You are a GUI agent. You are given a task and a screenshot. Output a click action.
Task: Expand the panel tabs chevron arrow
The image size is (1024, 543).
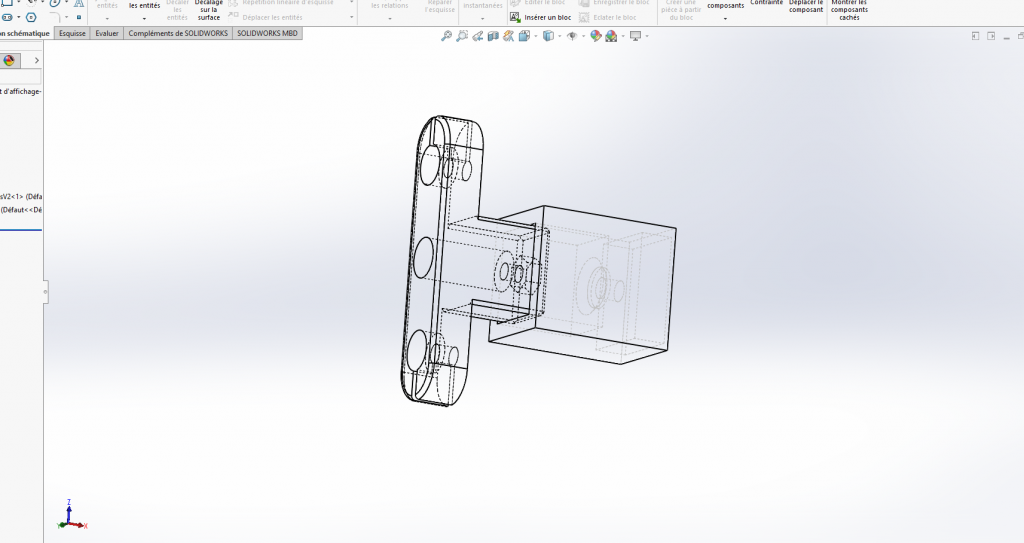pos(37,60)
